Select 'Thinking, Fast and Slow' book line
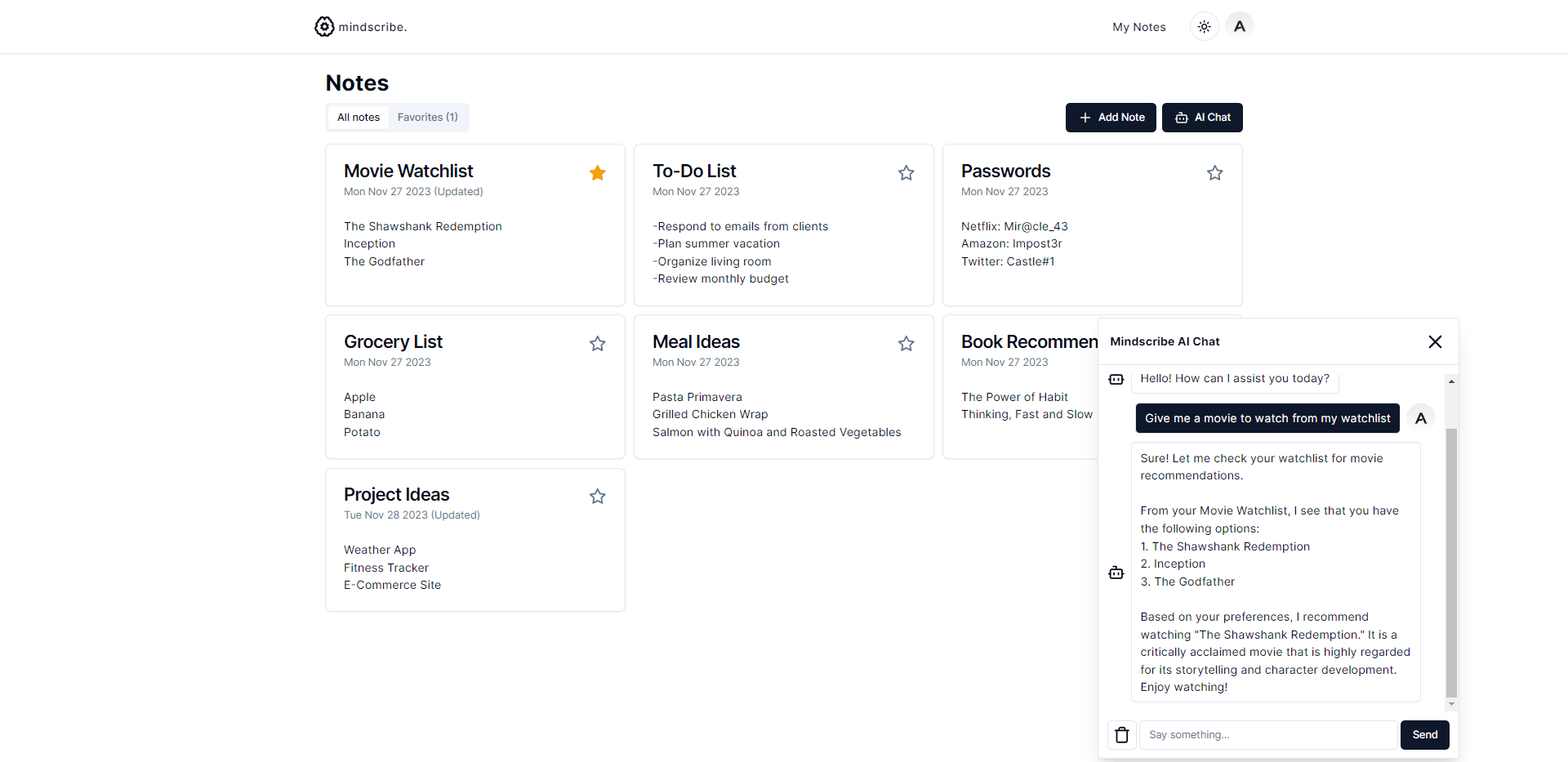 1027,415
